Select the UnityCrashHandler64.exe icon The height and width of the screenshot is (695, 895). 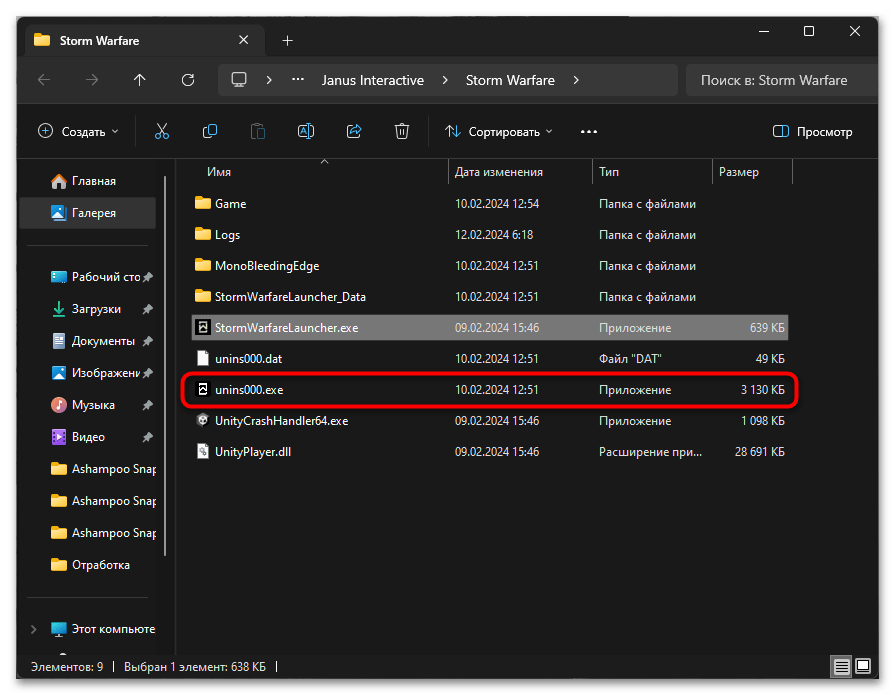[x=203, y=421]
